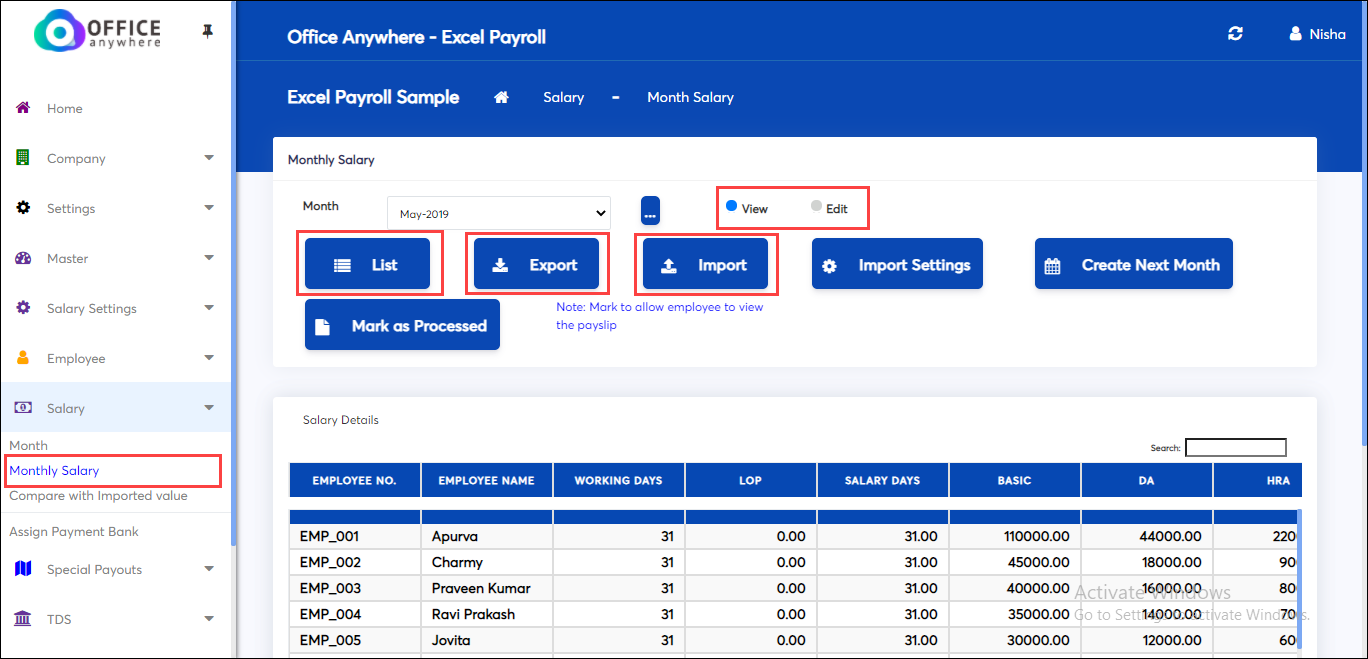Click the Salary breadcrumb link
The image size is (1368, 659).
point(564,97)
